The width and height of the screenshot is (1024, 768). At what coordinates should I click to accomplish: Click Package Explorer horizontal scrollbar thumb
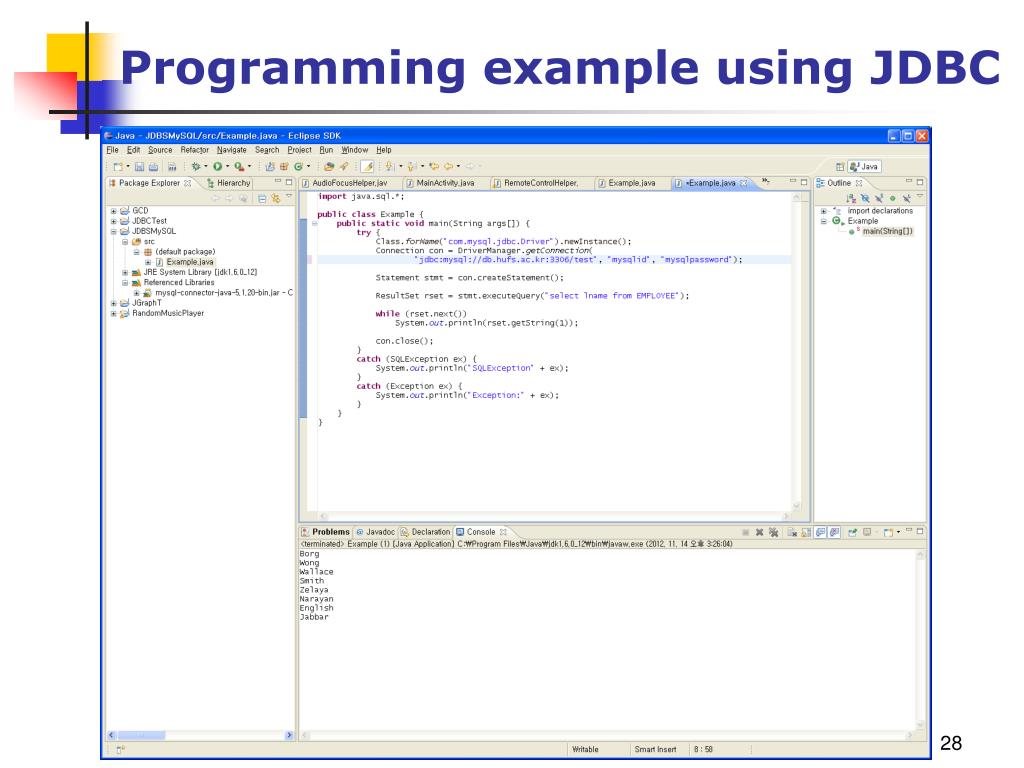pyautogui.click(x=140, y=735)
